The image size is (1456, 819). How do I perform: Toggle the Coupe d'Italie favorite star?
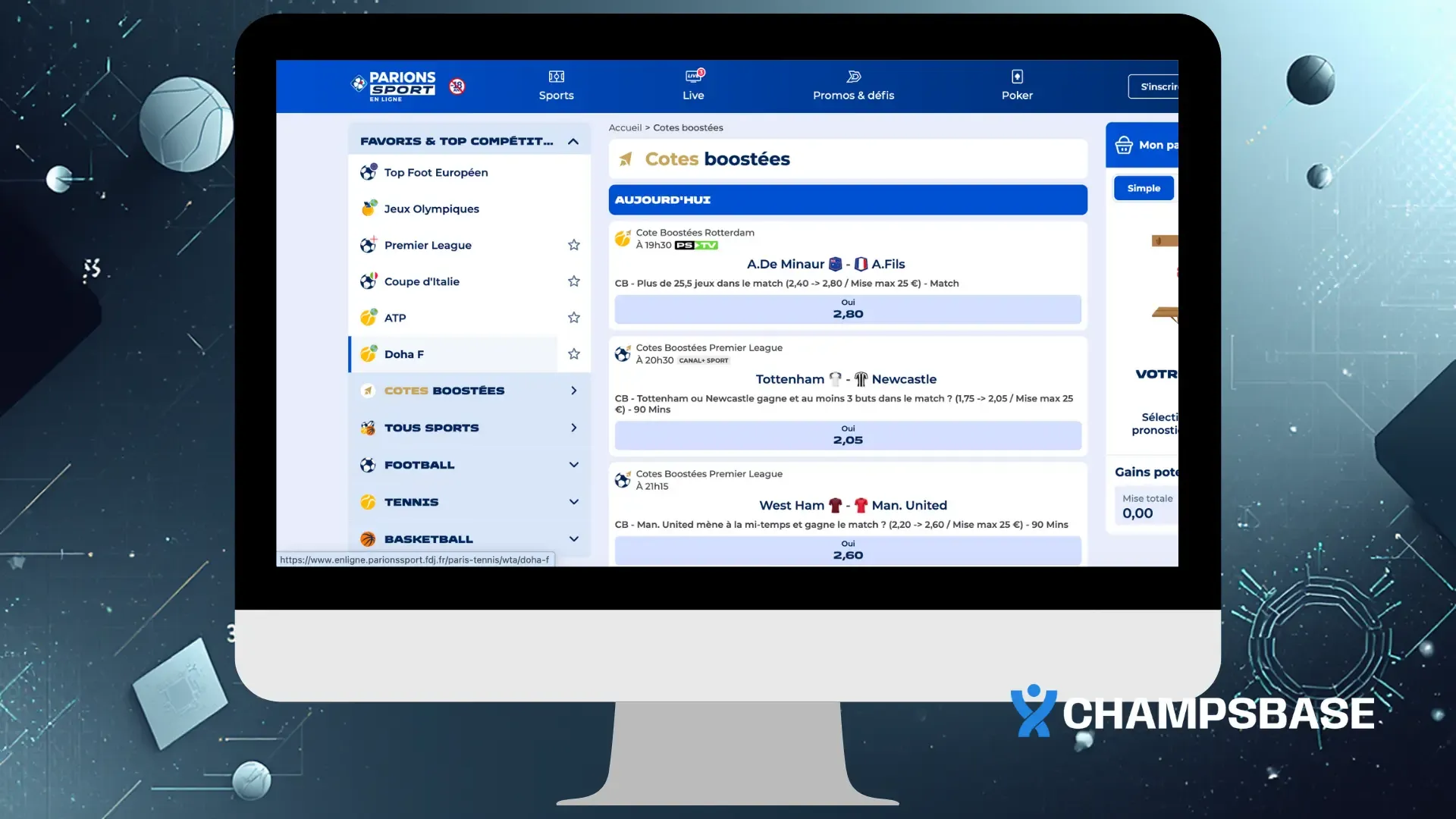tap(574, 281)
